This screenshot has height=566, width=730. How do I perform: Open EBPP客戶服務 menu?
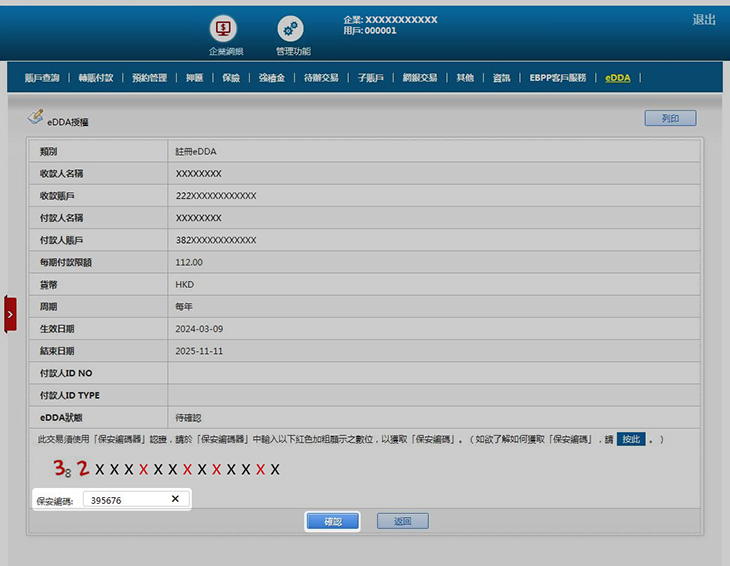tap(565, 77)
